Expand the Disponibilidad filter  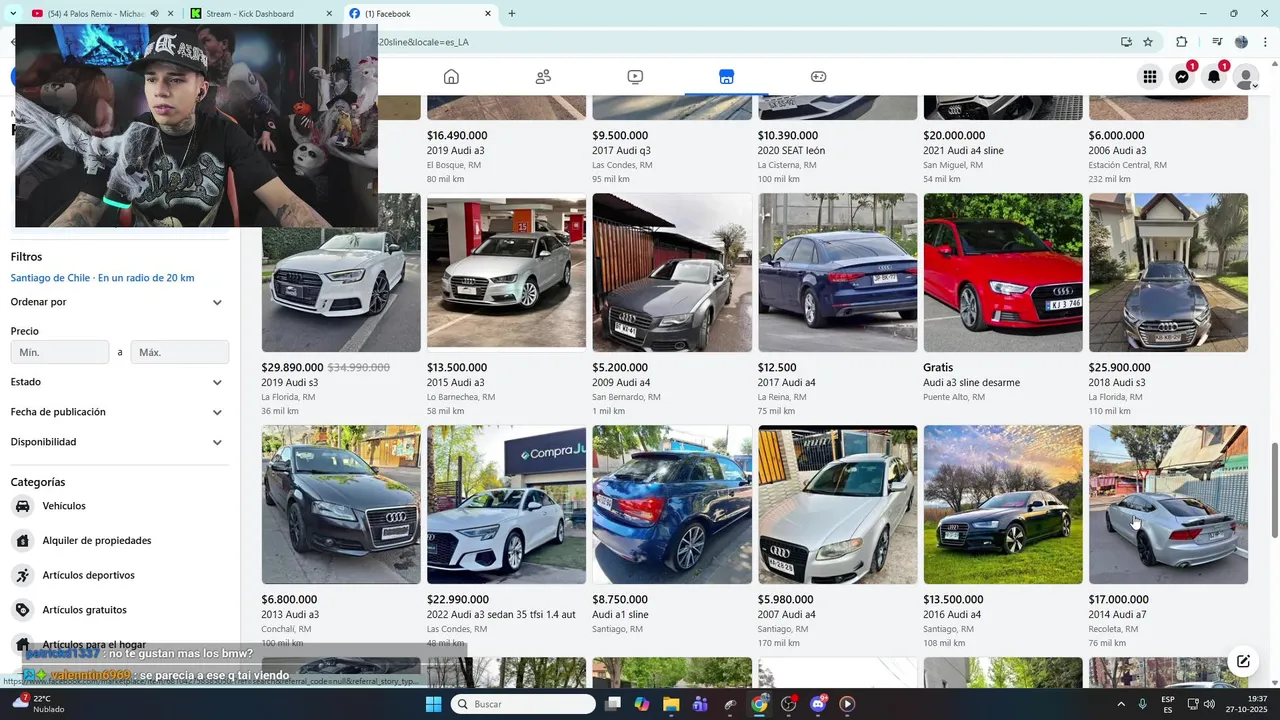(x=118, y=442)
